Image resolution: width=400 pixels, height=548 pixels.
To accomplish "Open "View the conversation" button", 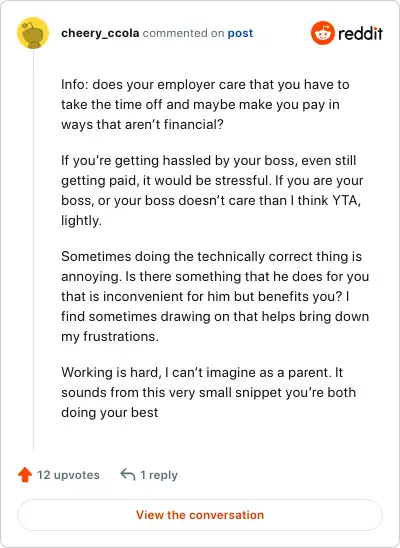I will pyautogui.click(x=200, y=515).
